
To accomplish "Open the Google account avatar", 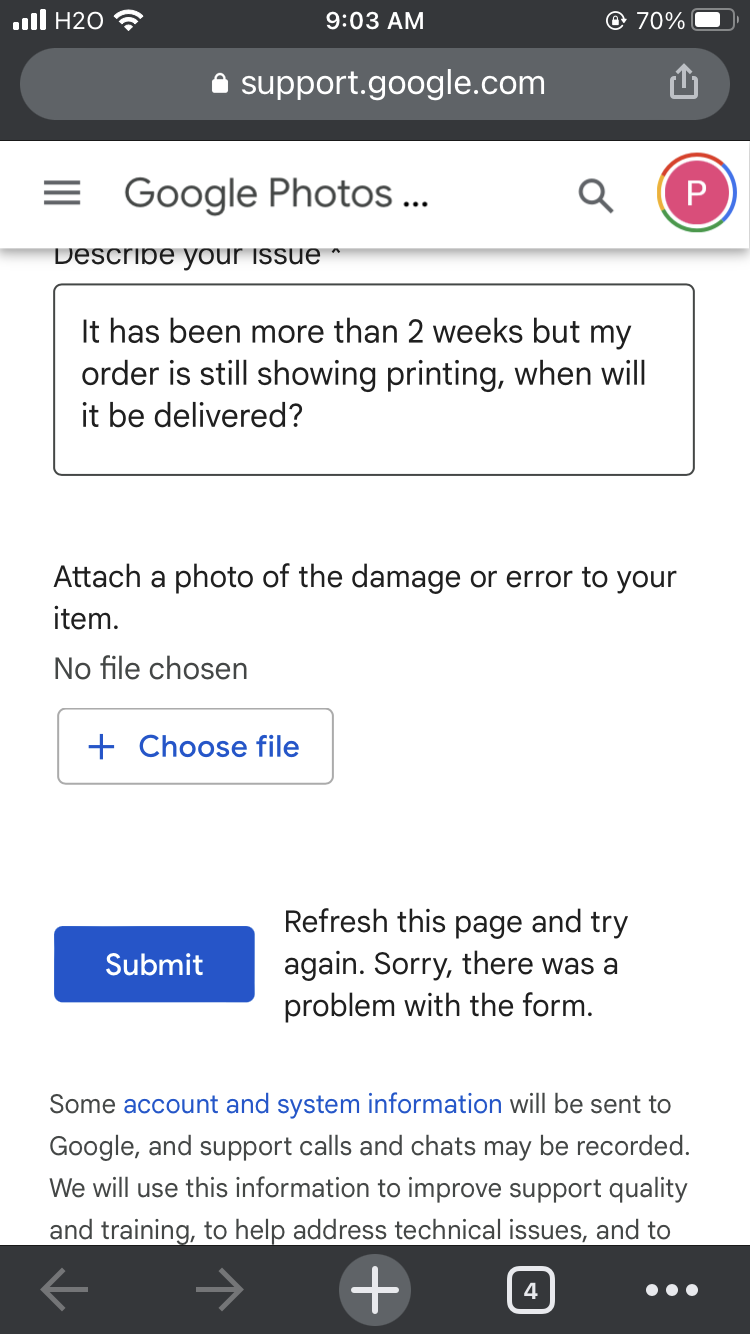I will (x=696, y=193).
